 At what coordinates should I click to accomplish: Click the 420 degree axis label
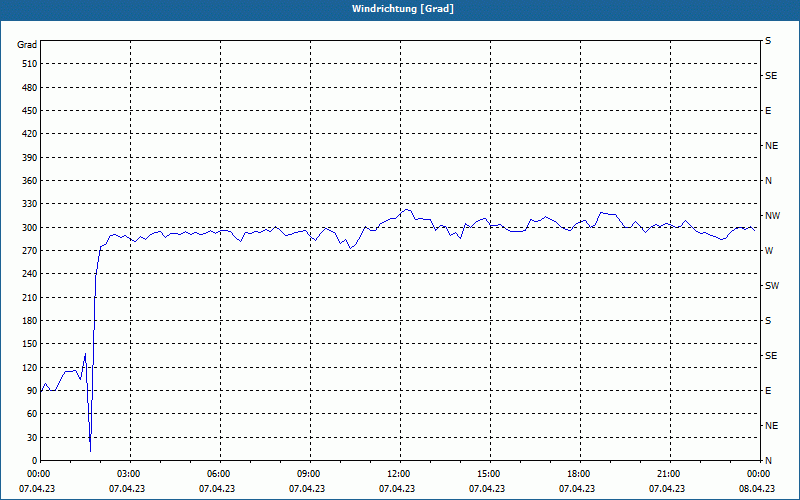pos(29,134)
